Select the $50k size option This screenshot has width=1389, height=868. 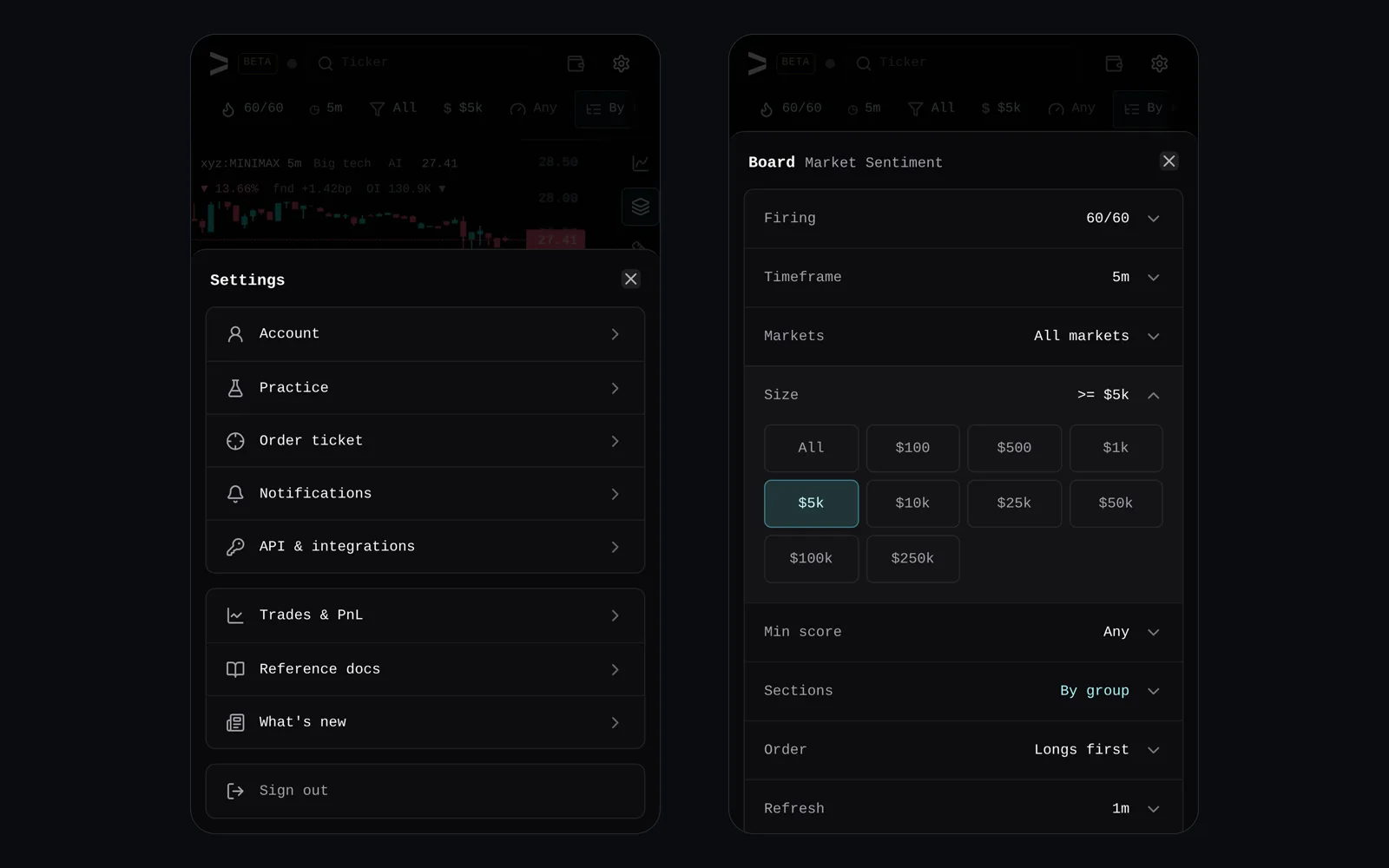point(1116,503)
